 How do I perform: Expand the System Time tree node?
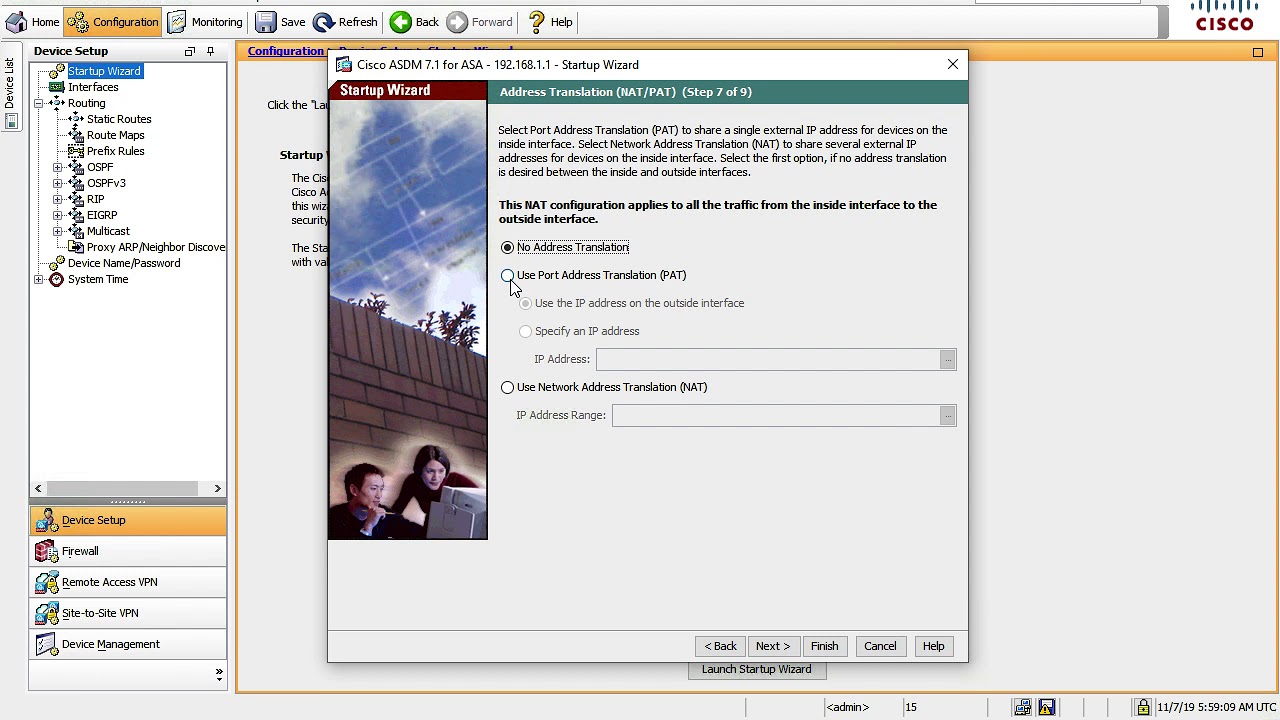pyautogui.click(x=38, y=279)
